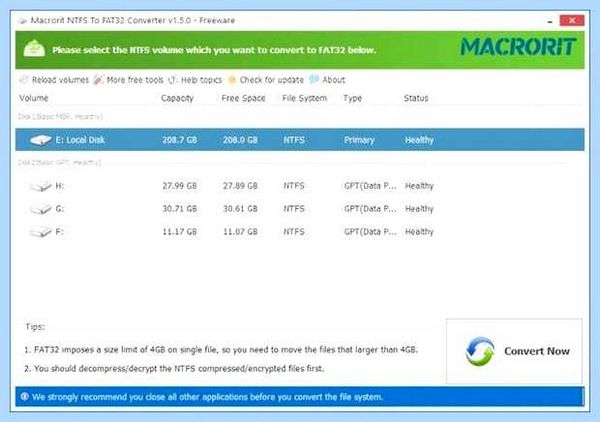This screenshot has width=600, height=422.
Task: Sort by Status column header
Action: (x=416, y=98)
